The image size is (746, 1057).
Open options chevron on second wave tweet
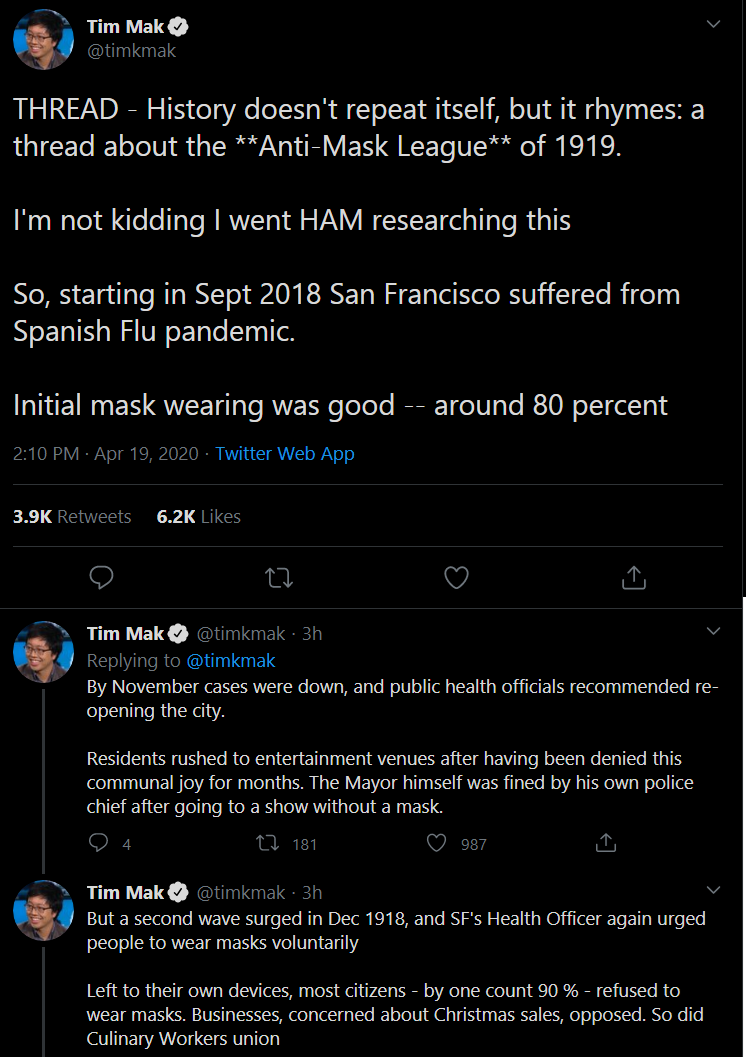click(713, 890)
